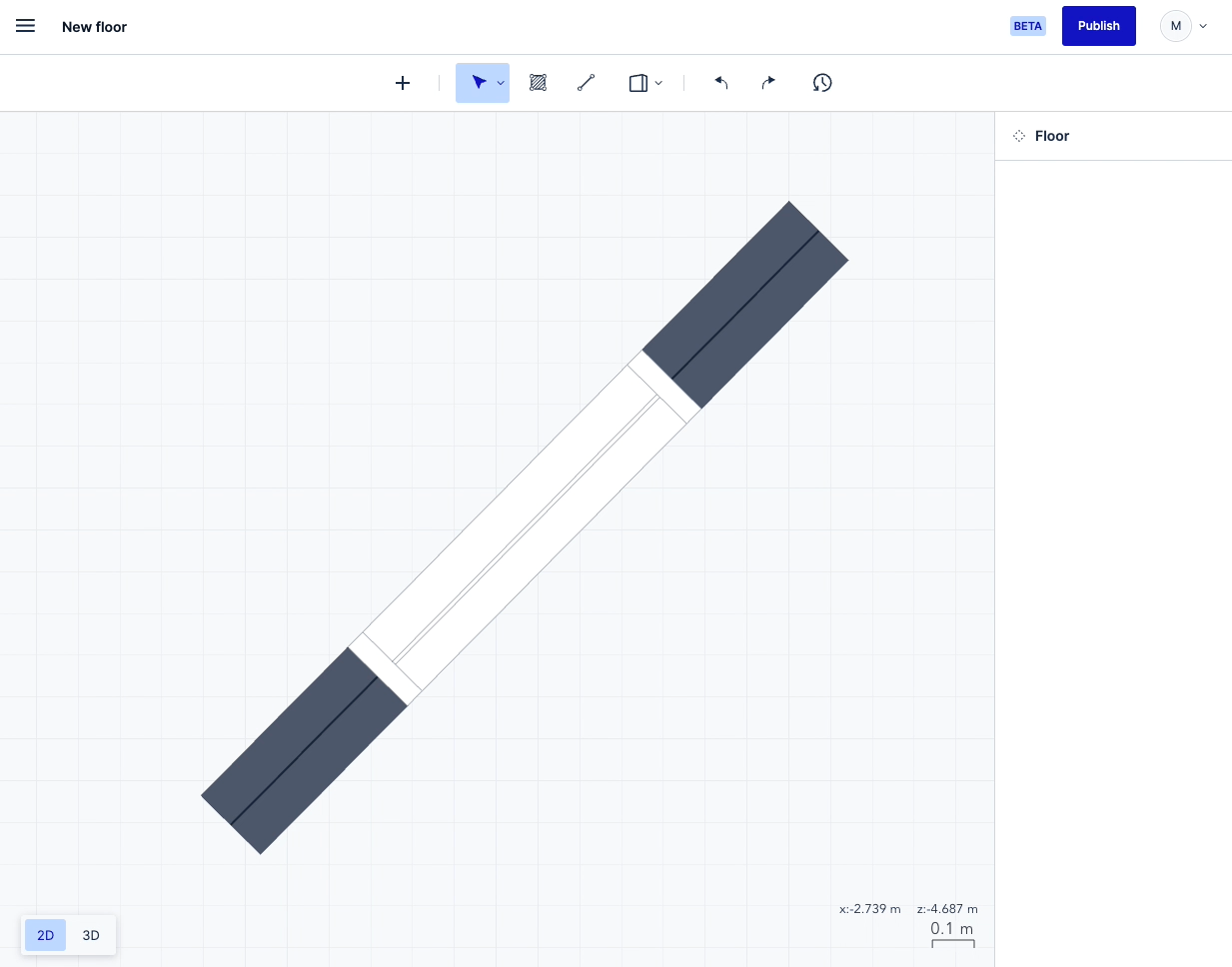Click the New floor title
Image resolution: width=1232 pixels, height=967 pixels.
[x=94, y=27]
